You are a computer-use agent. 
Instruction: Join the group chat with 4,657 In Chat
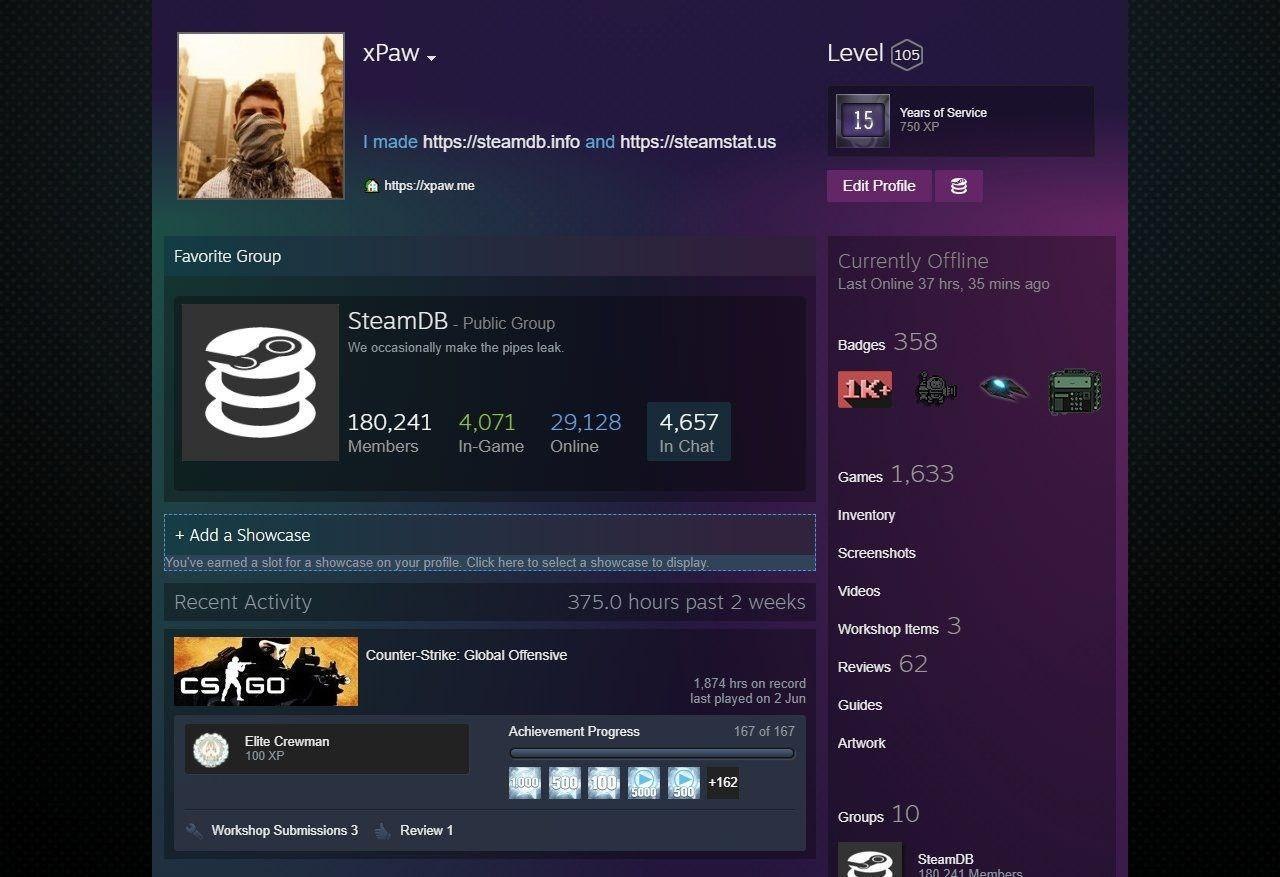tap(689, 432)
